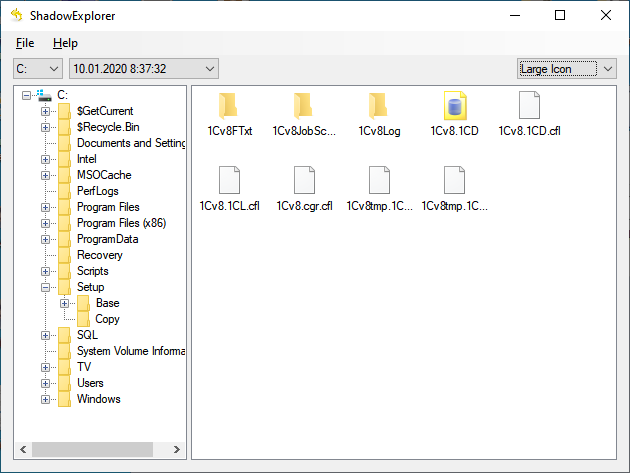Expand the MSOCache folder node

coord(45,175)
